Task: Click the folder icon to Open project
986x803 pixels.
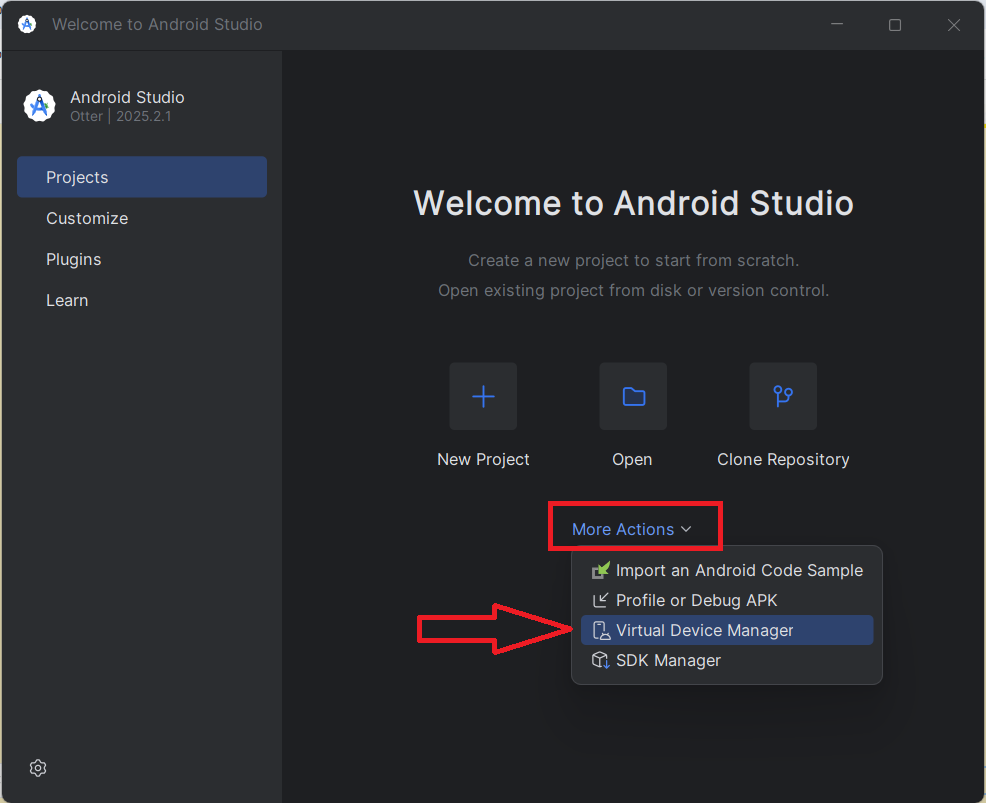Action: pyautogui.click(x=633, y=397)
